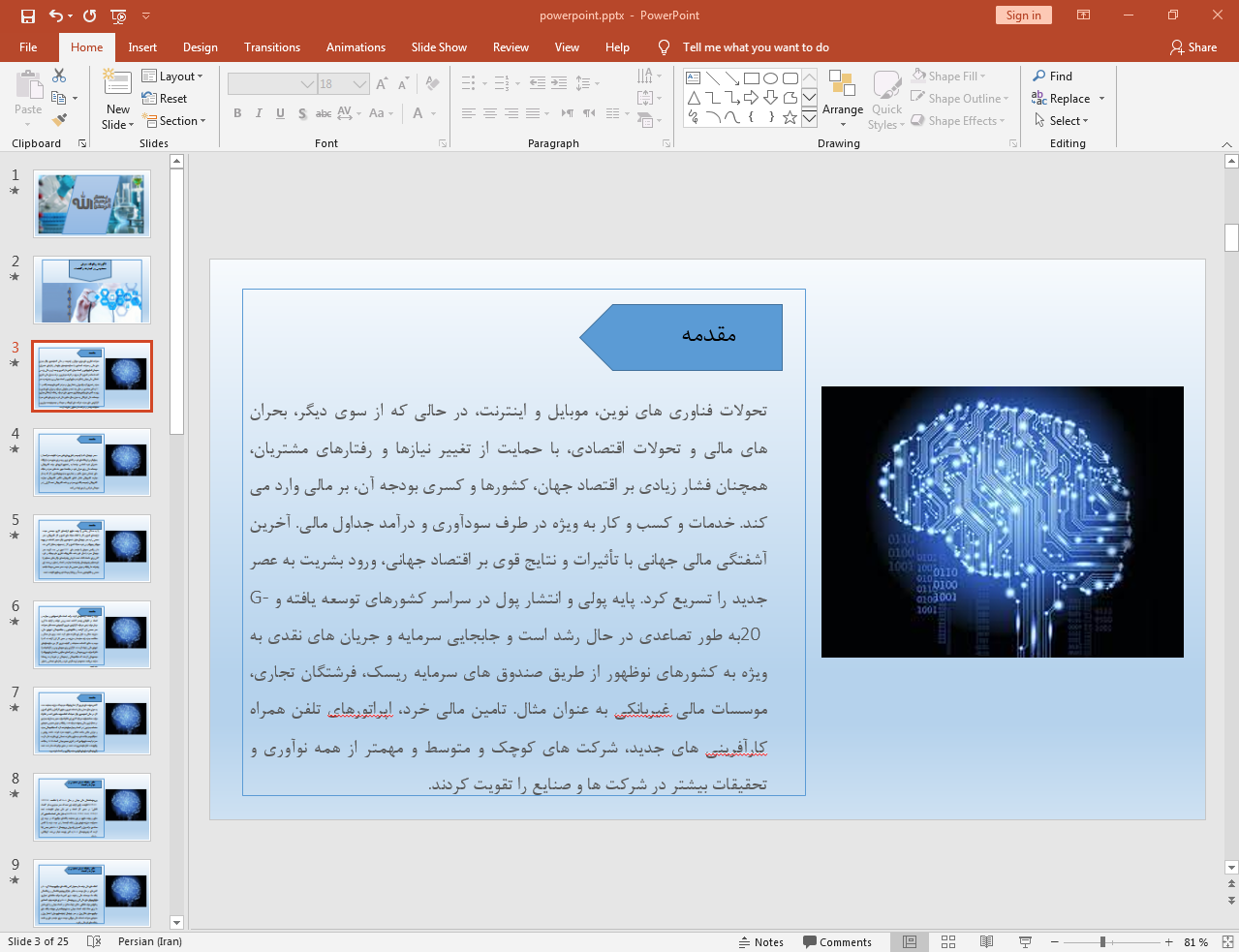Select the Format Painter brush
Screen dimensions: 1239x952
click(x=59, y=120)
